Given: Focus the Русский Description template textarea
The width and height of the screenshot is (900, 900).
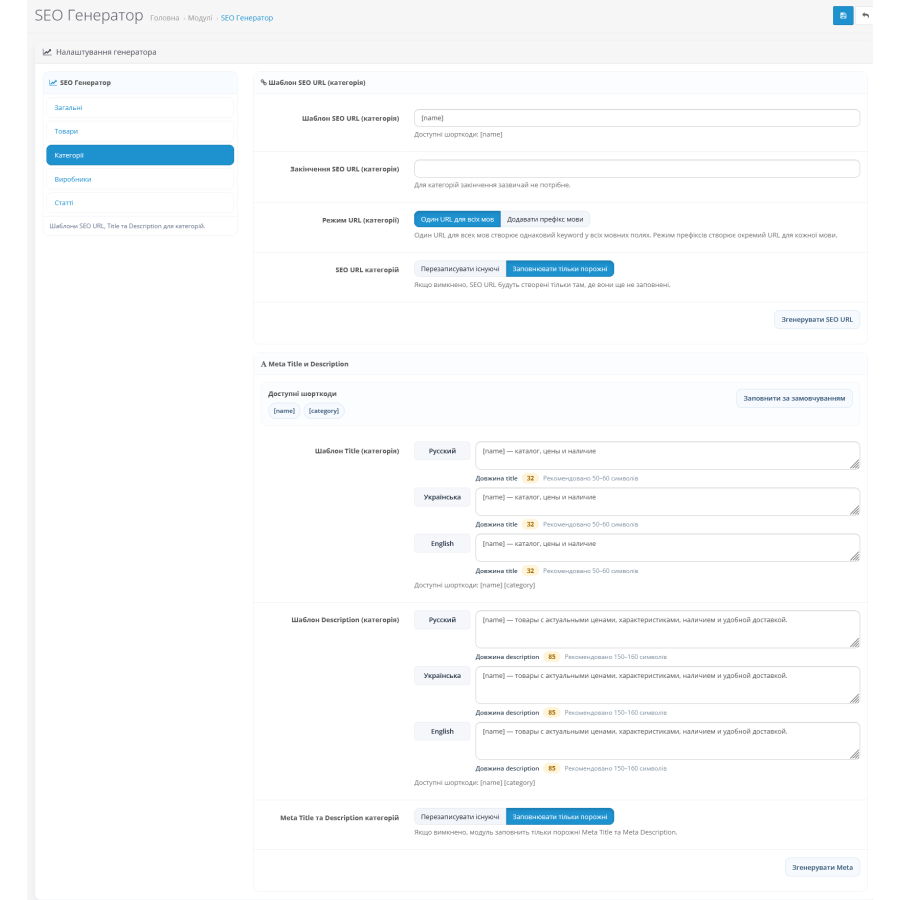Looking at the screenshot, I should [667, 630].
